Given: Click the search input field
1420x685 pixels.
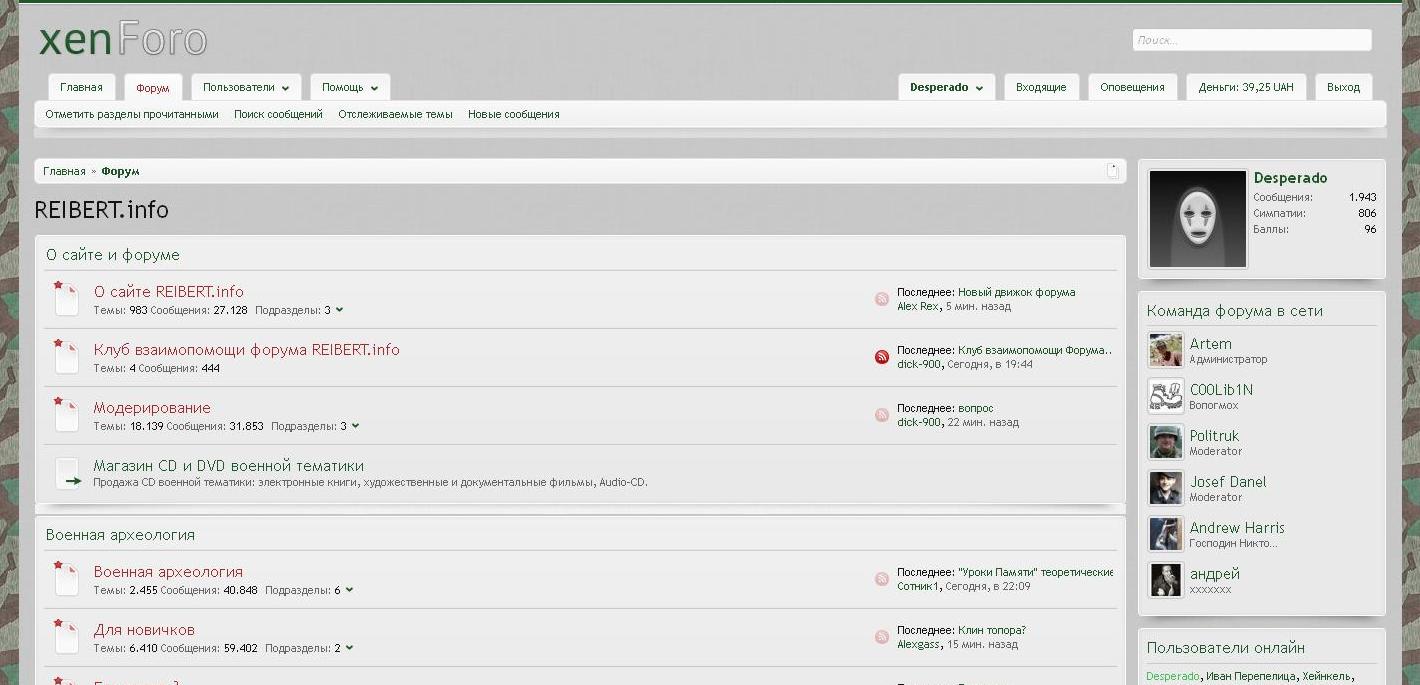Looking at the screenshot, I should tap(1251, 40).
